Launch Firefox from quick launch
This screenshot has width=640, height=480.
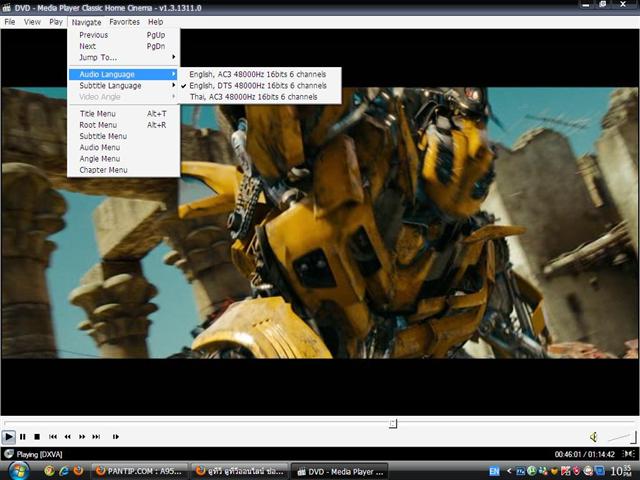[78, 471]
